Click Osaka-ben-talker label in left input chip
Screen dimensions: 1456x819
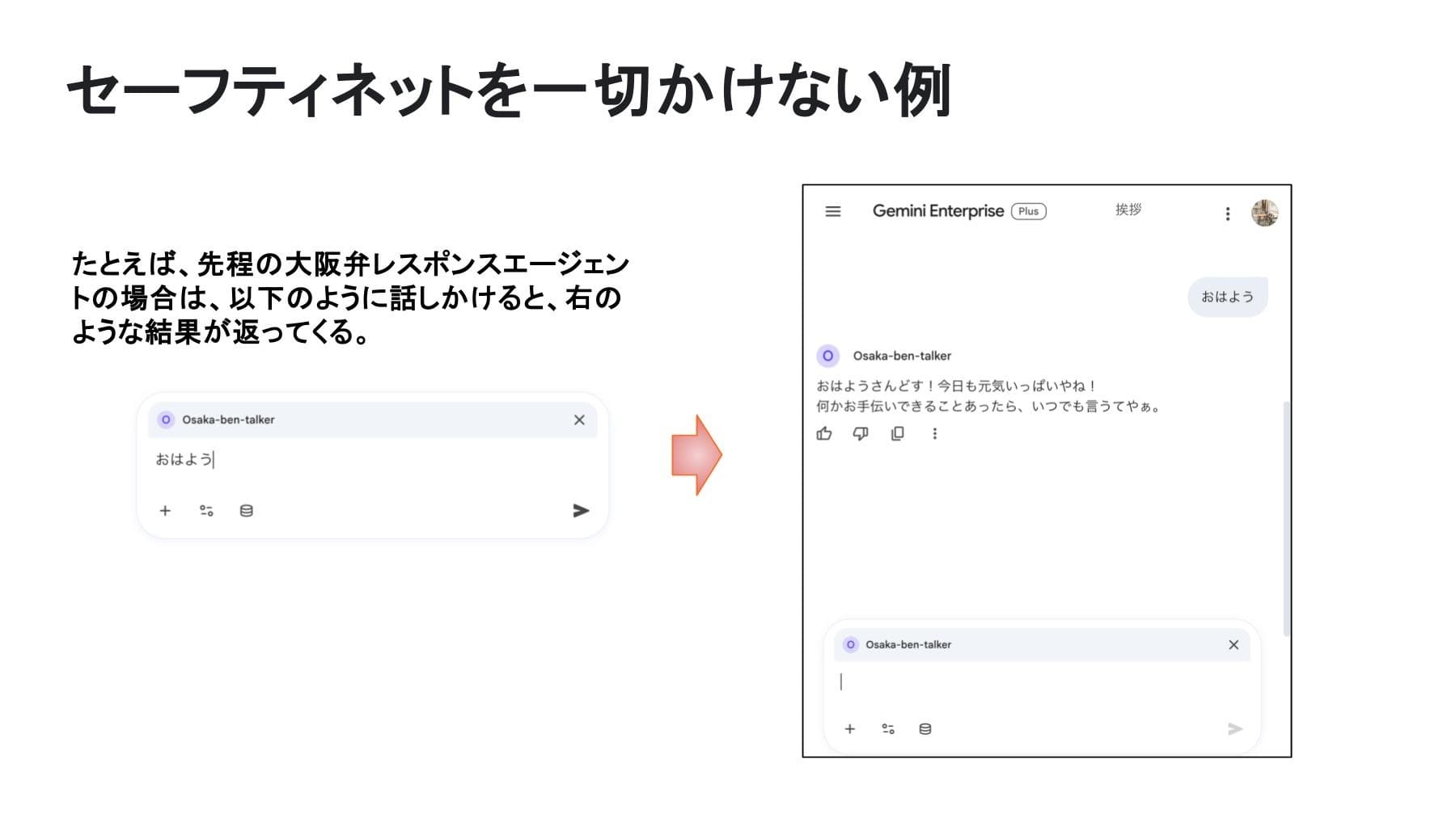228,420
